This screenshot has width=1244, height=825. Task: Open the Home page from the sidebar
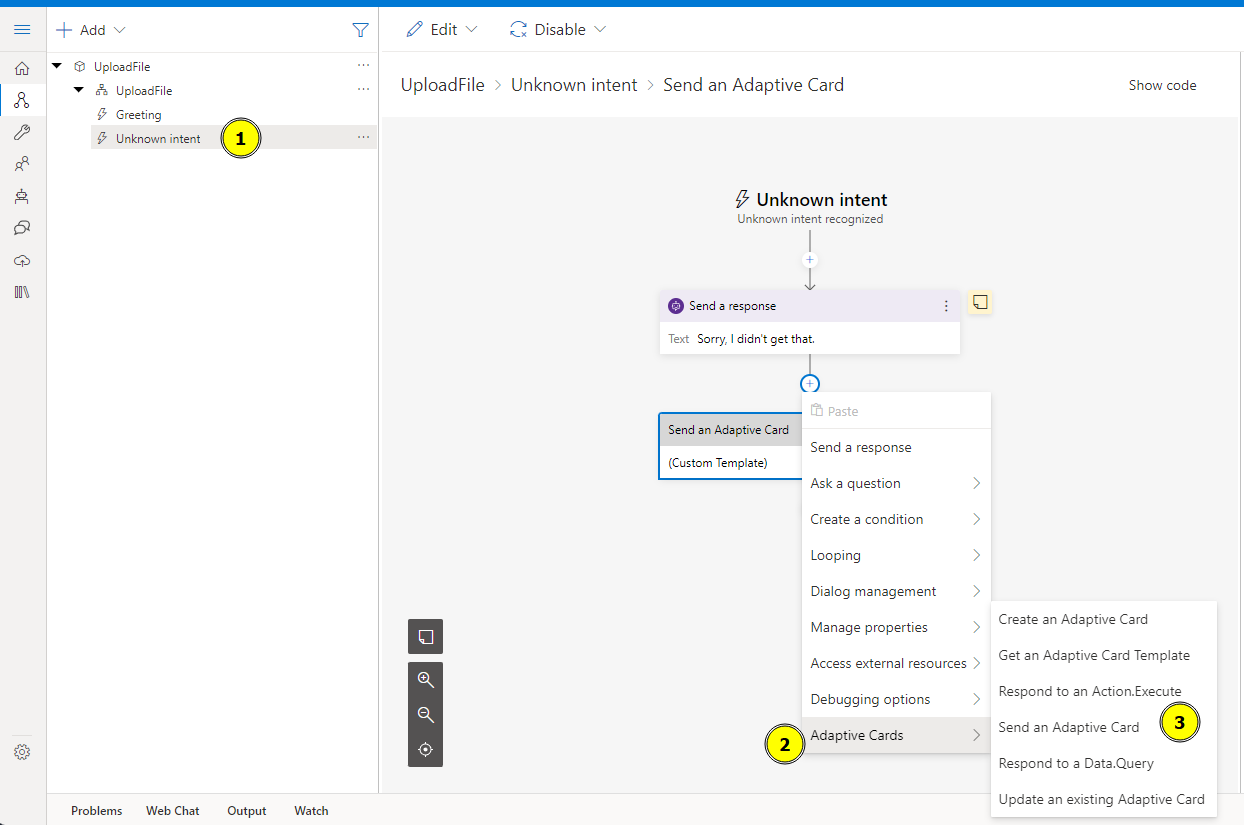[x=22, y=68]
